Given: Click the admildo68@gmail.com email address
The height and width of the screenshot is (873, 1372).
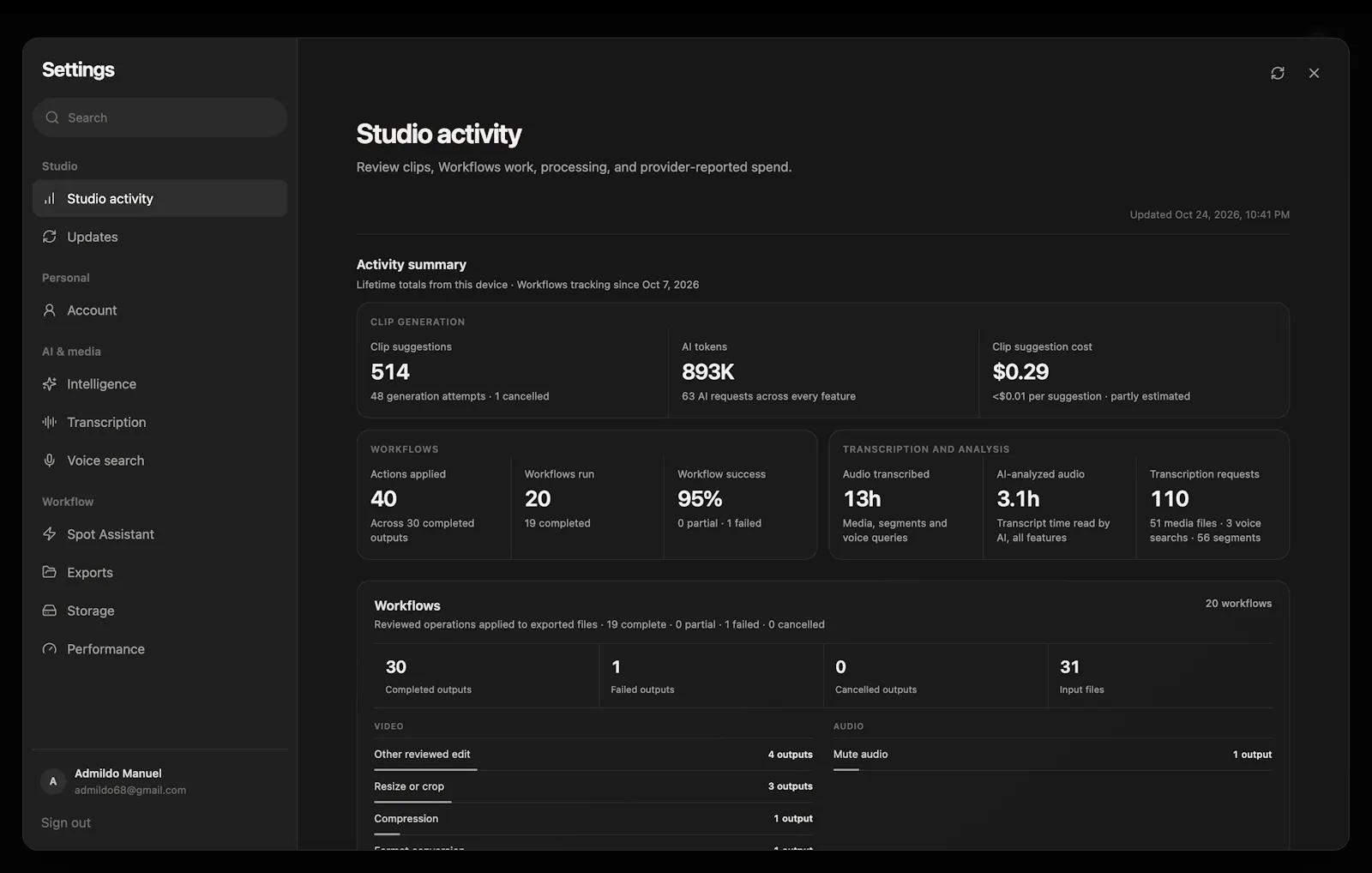Looking at the screenshot, I should pos(130,790).
